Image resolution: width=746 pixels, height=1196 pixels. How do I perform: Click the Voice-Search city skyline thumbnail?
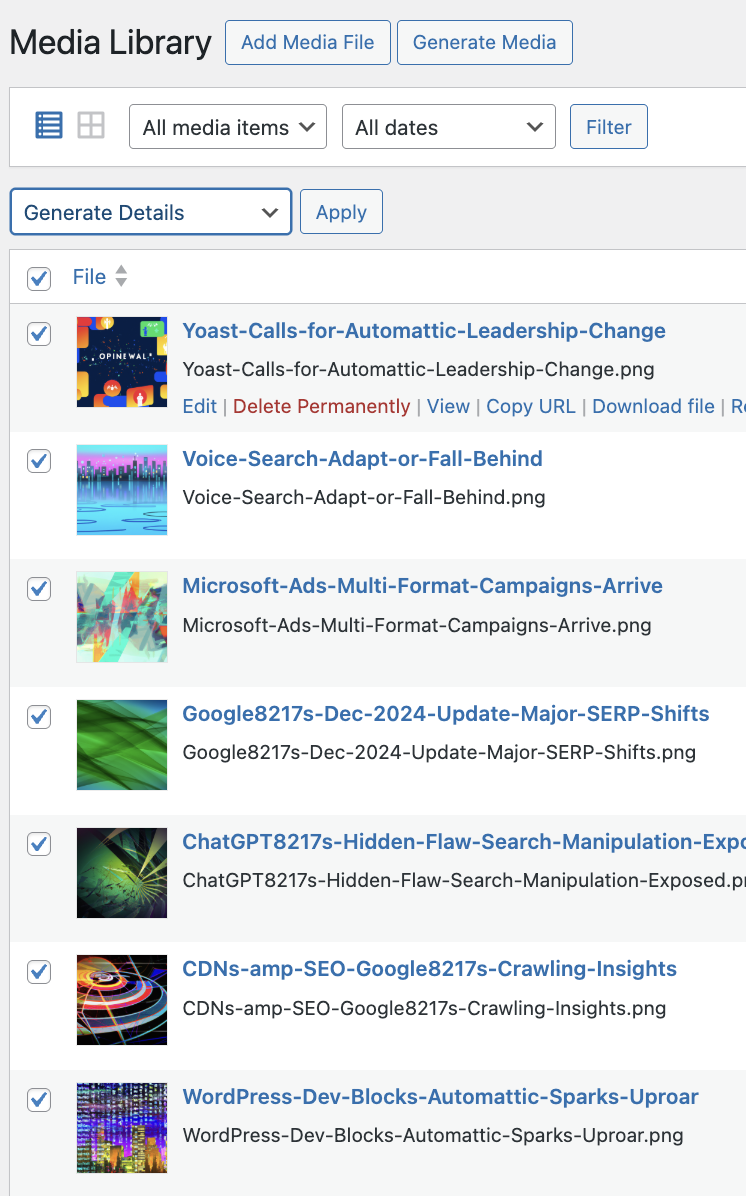(x=122, y=490)
